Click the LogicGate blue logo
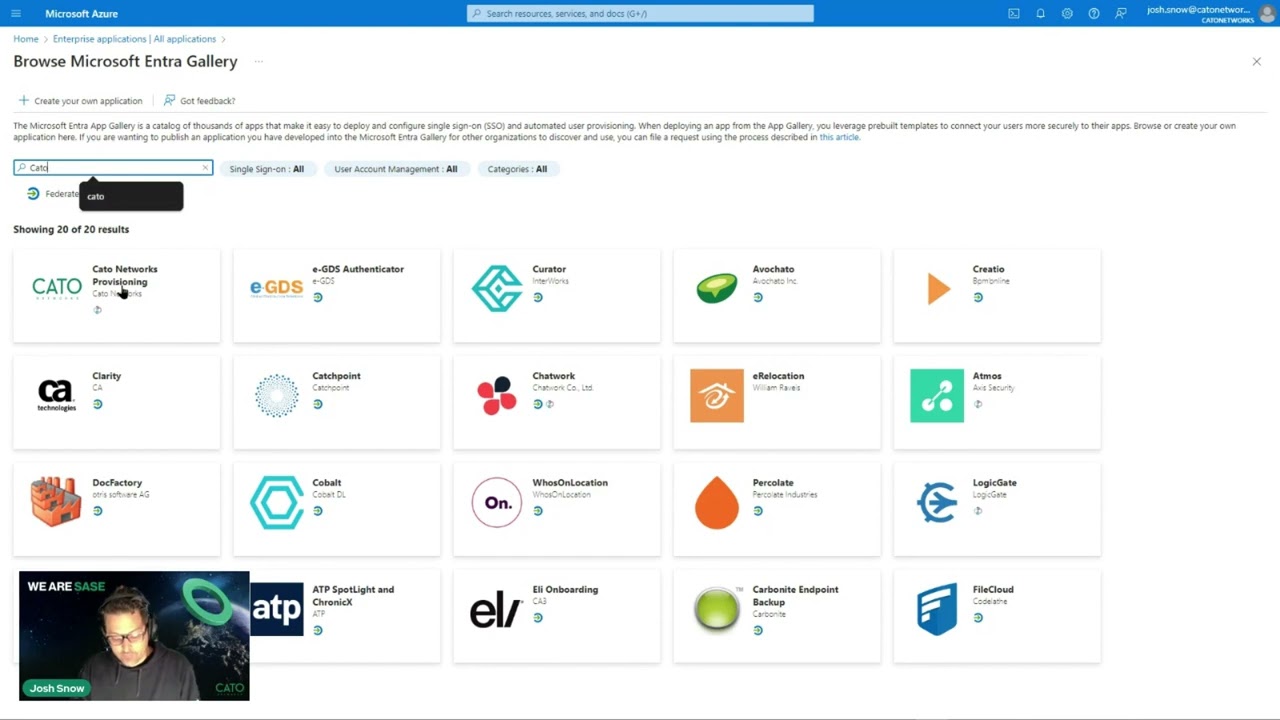1280x720 pixels. click(937, 502)
